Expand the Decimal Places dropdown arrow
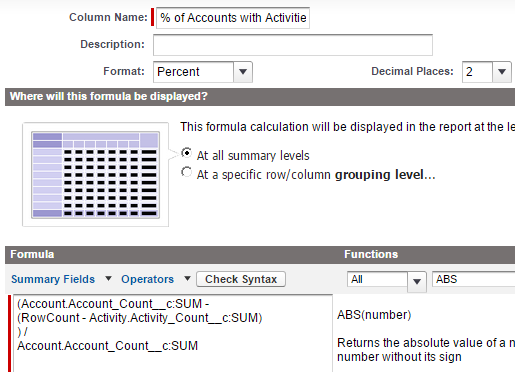515x372 pixels. 502,72
